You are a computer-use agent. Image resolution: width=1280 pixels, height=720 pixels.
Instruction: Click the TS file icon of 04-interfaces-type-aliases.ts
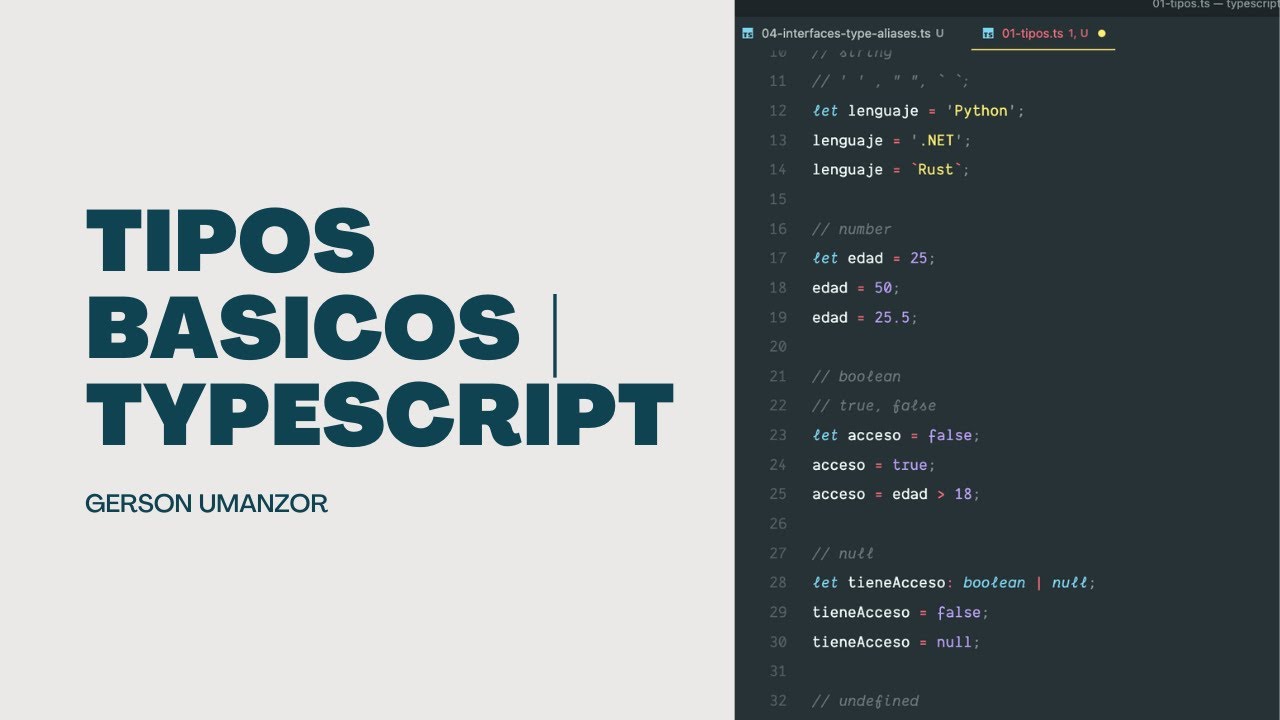(748, 33)
